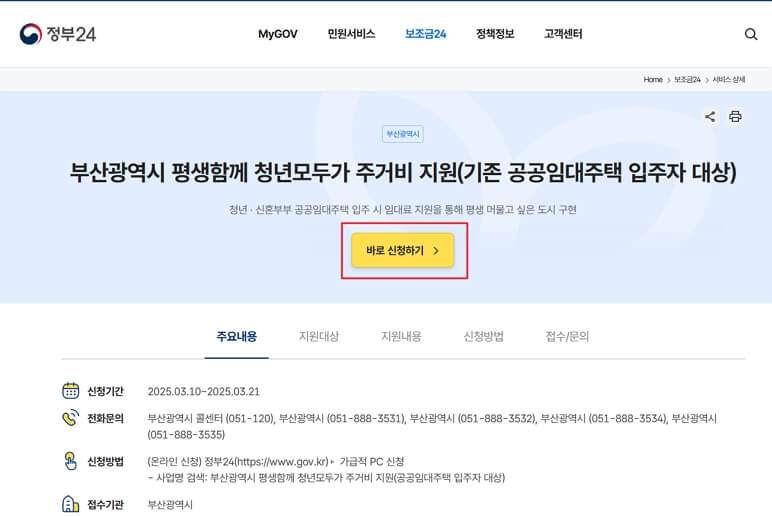Click the subtitle 청년·신혼부부 공공임대주택 text

(403, 210)
